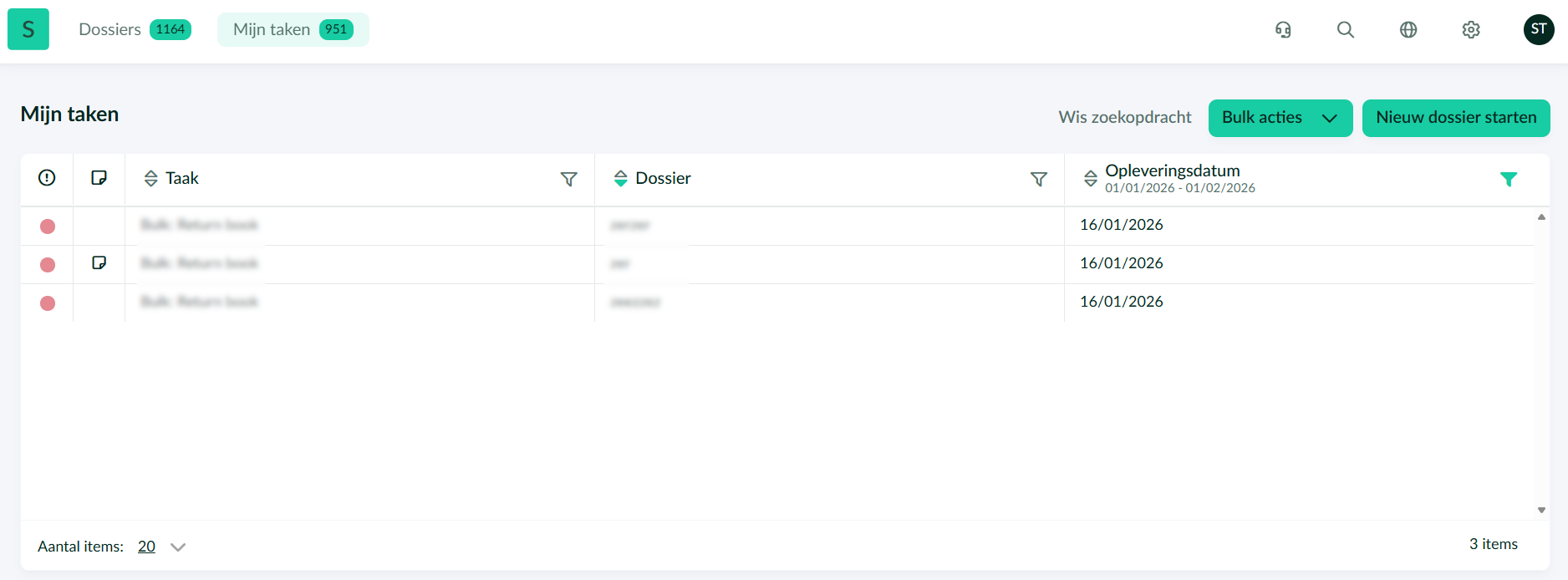Click the 951 tasks count badge
1568x580 pixels.
[336, 29]
